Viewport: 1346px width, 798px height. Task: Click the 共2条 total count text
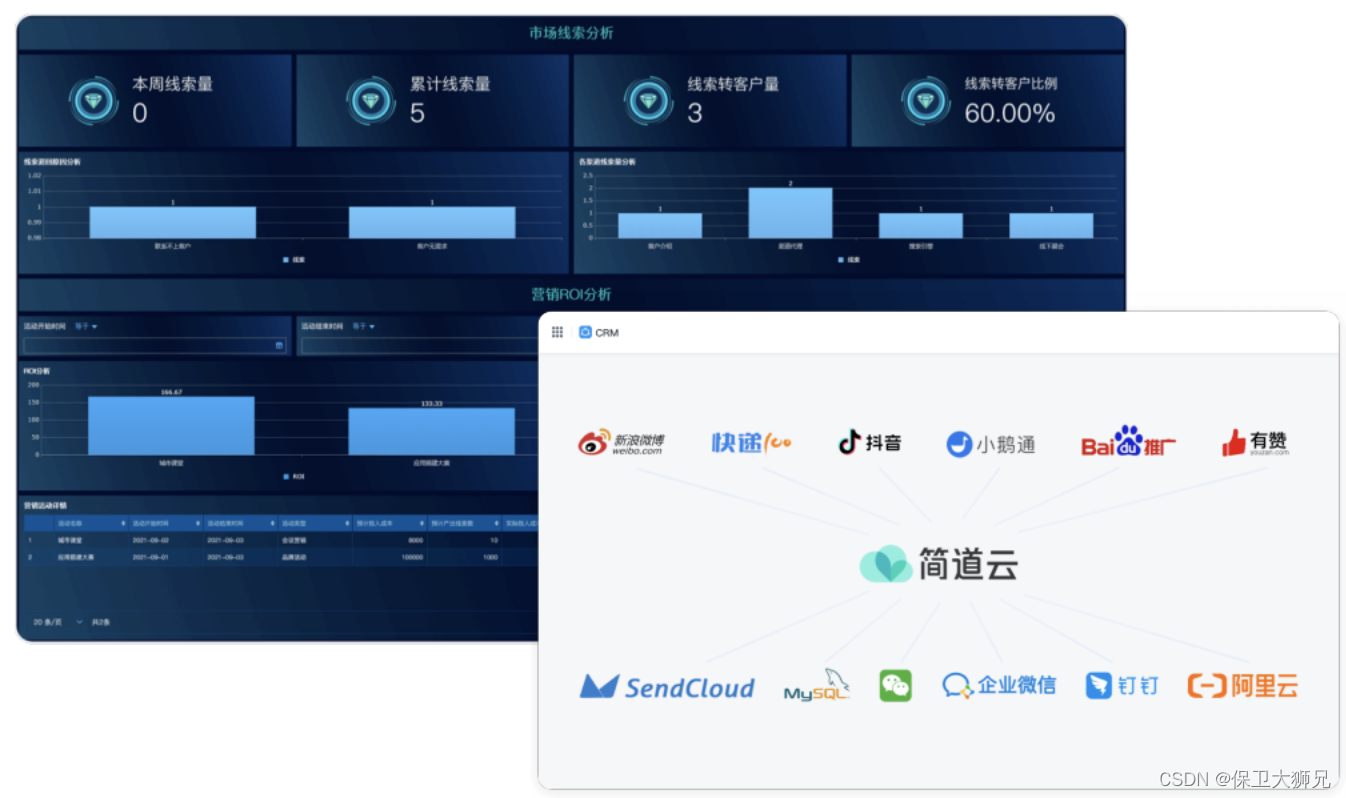point(101,622)
